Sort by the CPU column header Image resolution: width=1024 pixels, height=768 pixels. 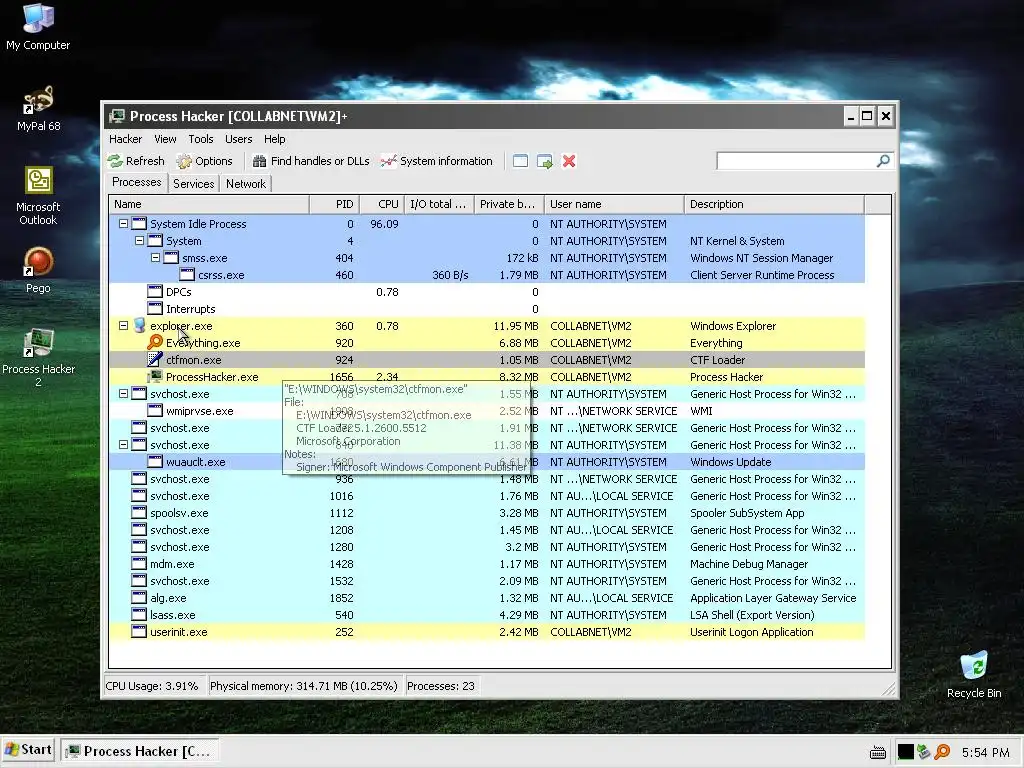(x=382, y=204)
